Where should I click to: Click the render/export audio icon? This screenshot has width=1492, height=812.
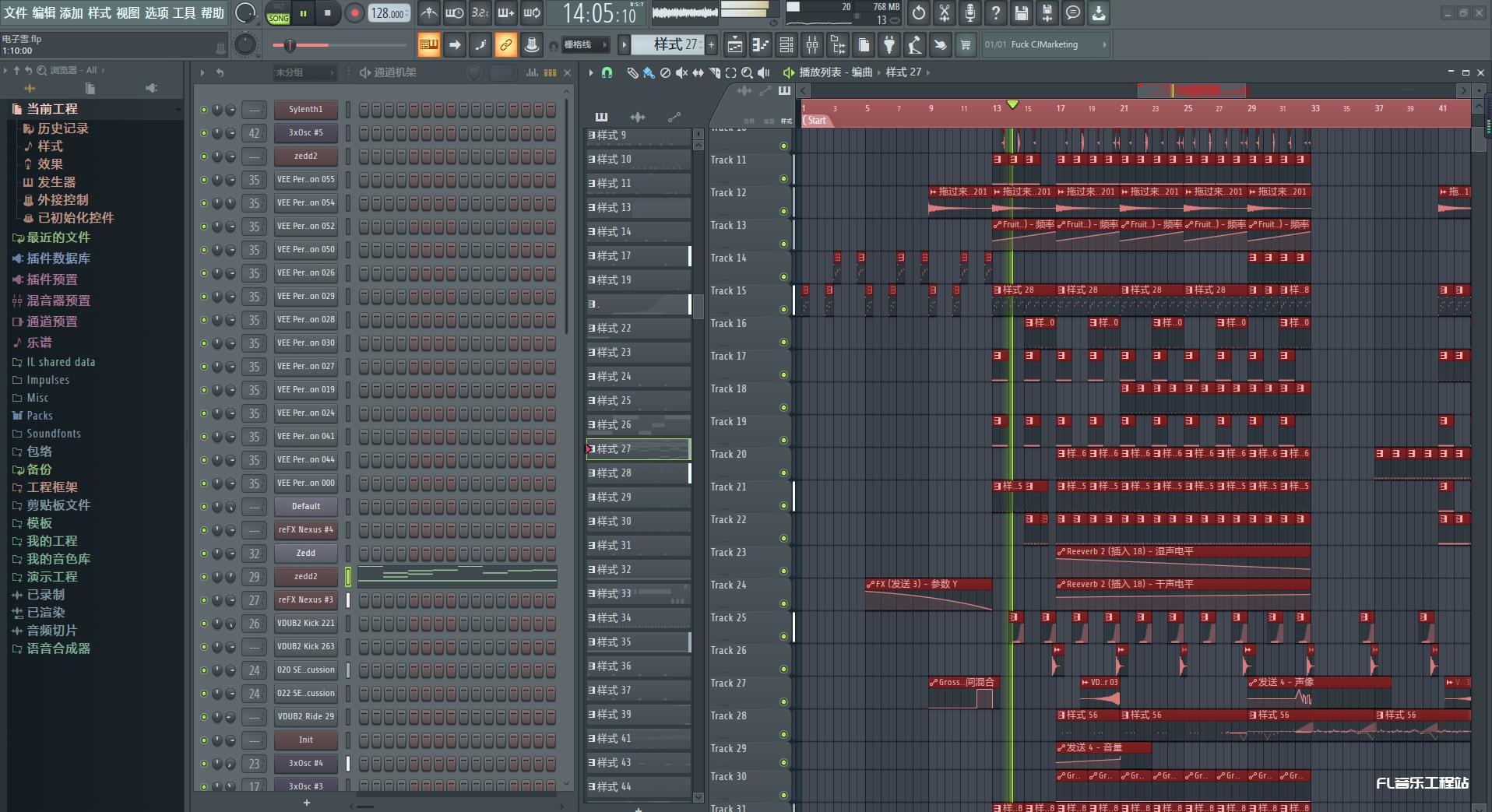[x=1047, y=12]
